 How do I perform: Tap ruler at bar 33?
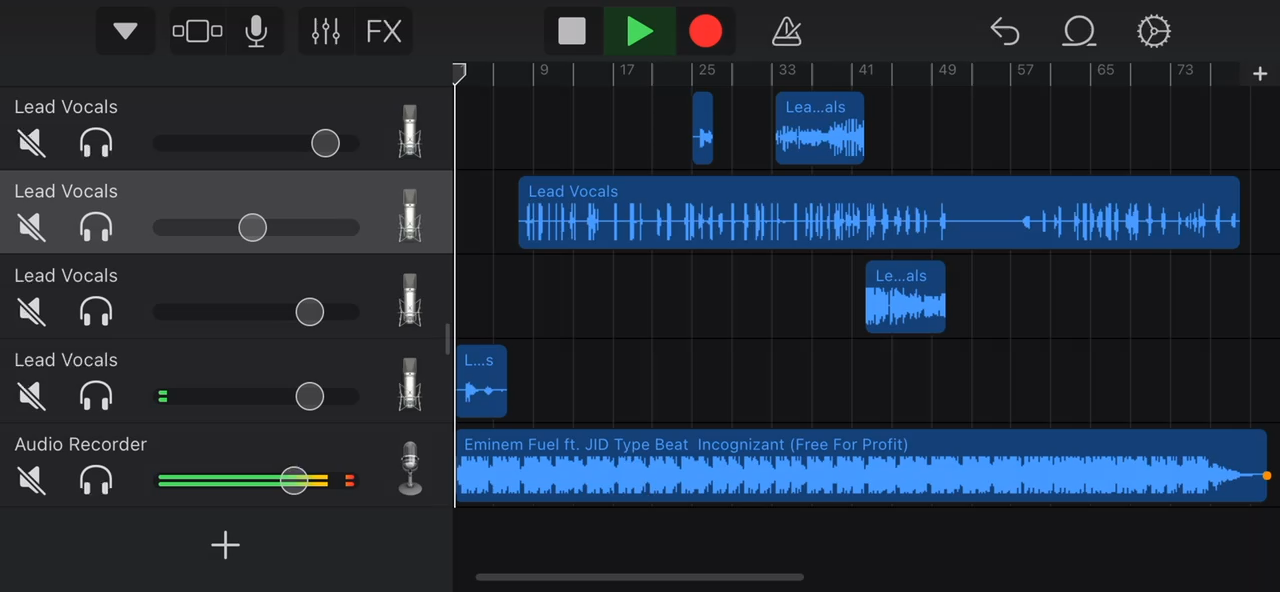coord(788,70)
